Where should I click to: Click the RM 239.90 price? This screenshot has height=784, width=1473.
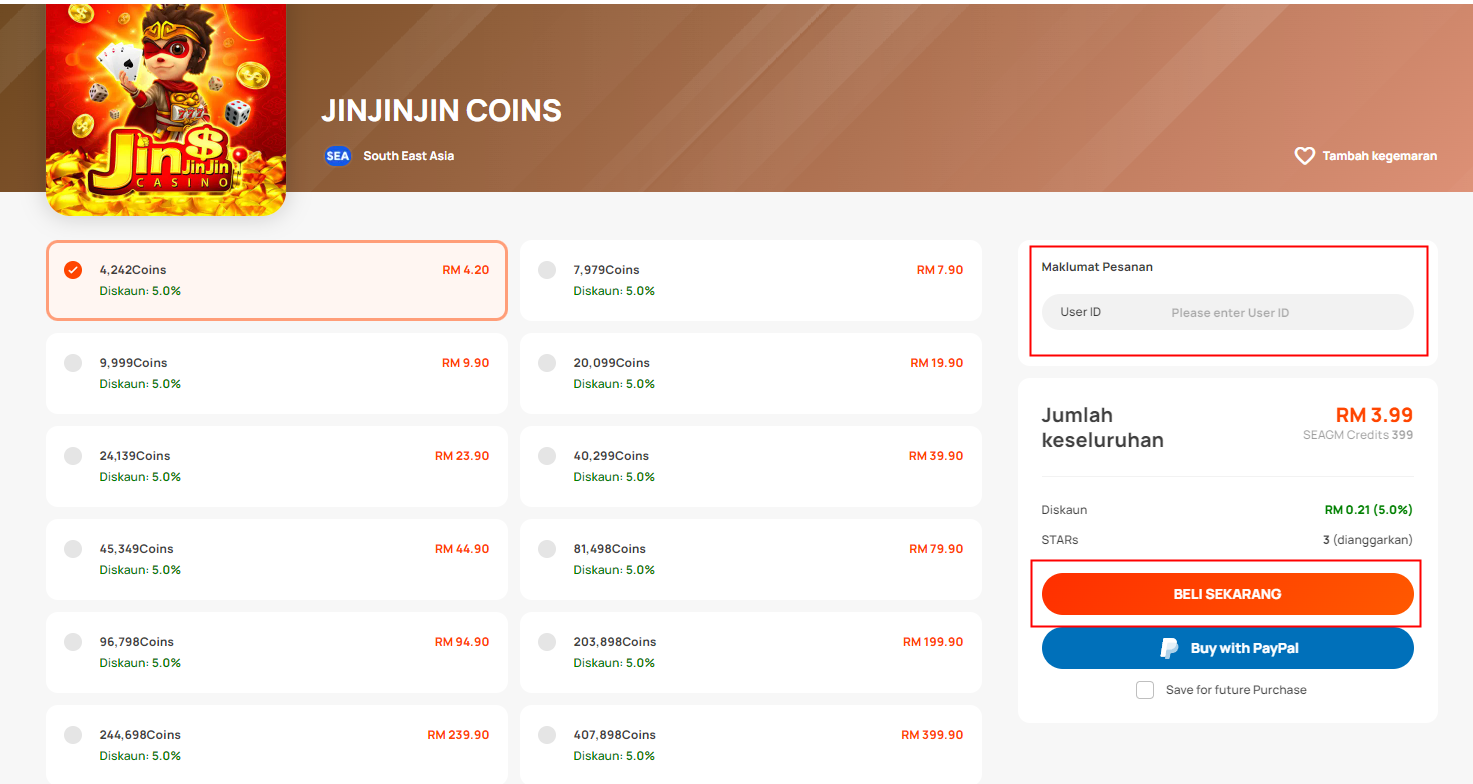click(x=458, y=735)
